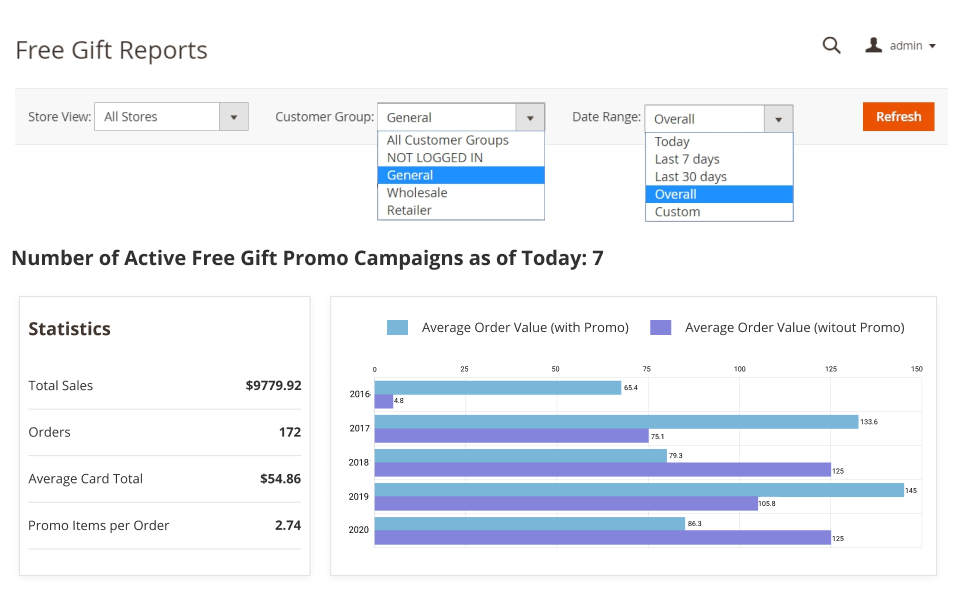Open the admin account dropdown menu
The image size is (960, 600).
click(912, 46)
